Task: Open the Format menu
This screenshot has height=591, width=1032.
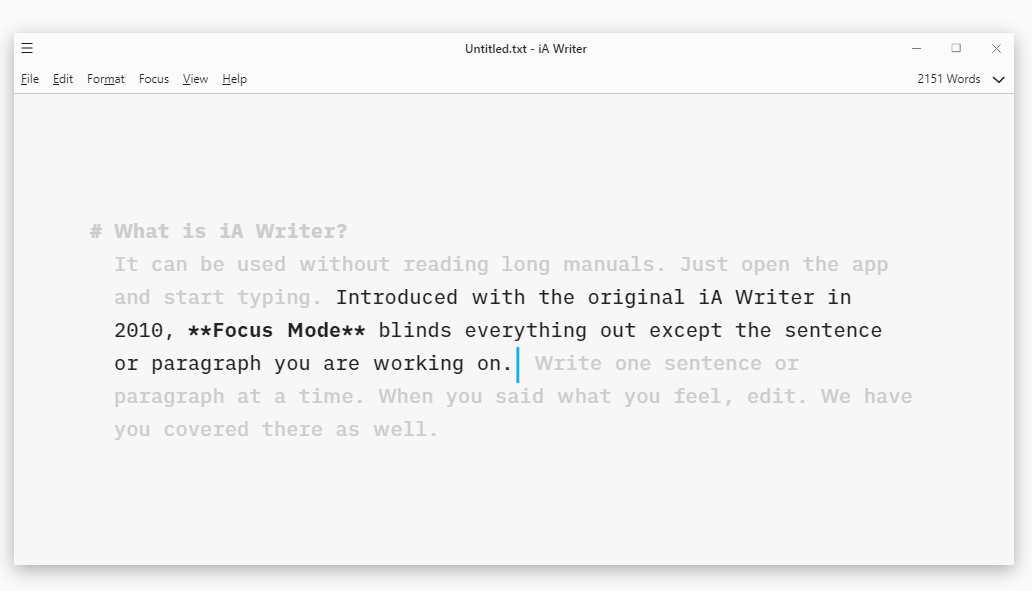Action: point(106,79)
